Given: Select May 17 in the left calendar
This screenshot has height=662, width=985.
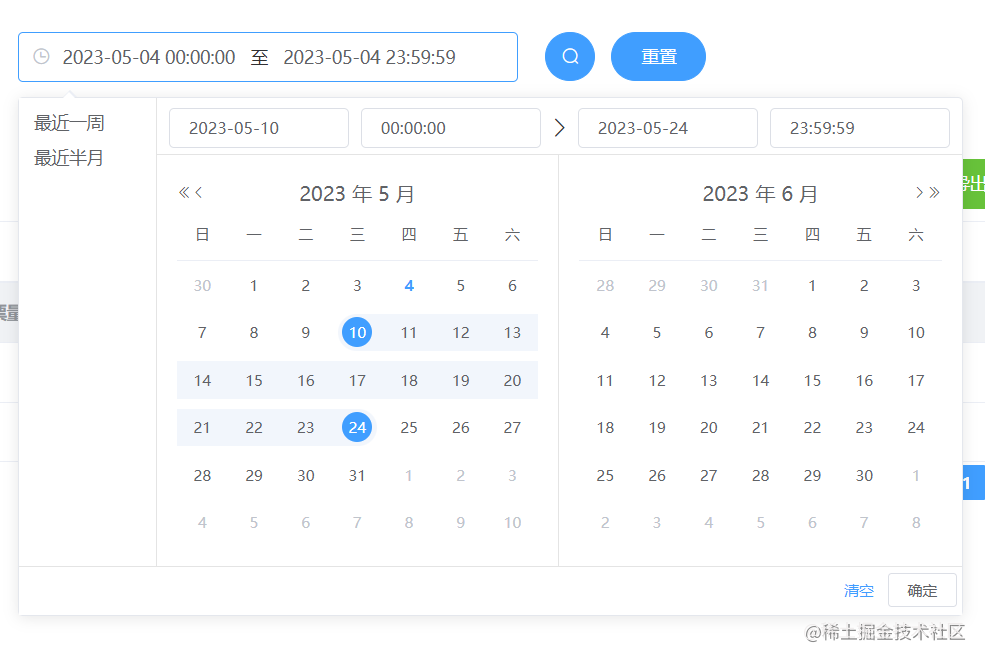Looking at the screenshot, I should (x=357, y=380).
